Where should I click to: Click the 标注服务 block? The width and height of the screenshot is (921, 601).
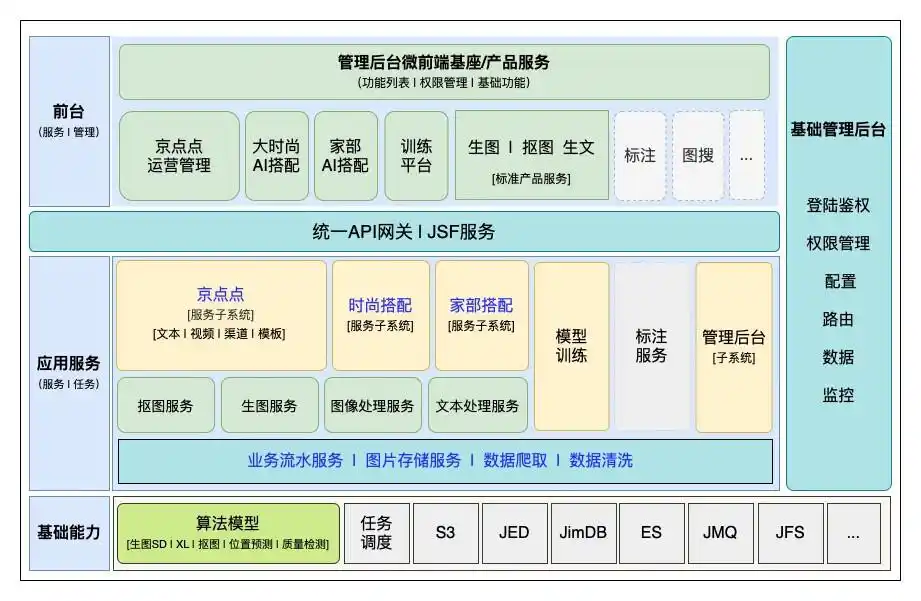[x=651, y=346]
